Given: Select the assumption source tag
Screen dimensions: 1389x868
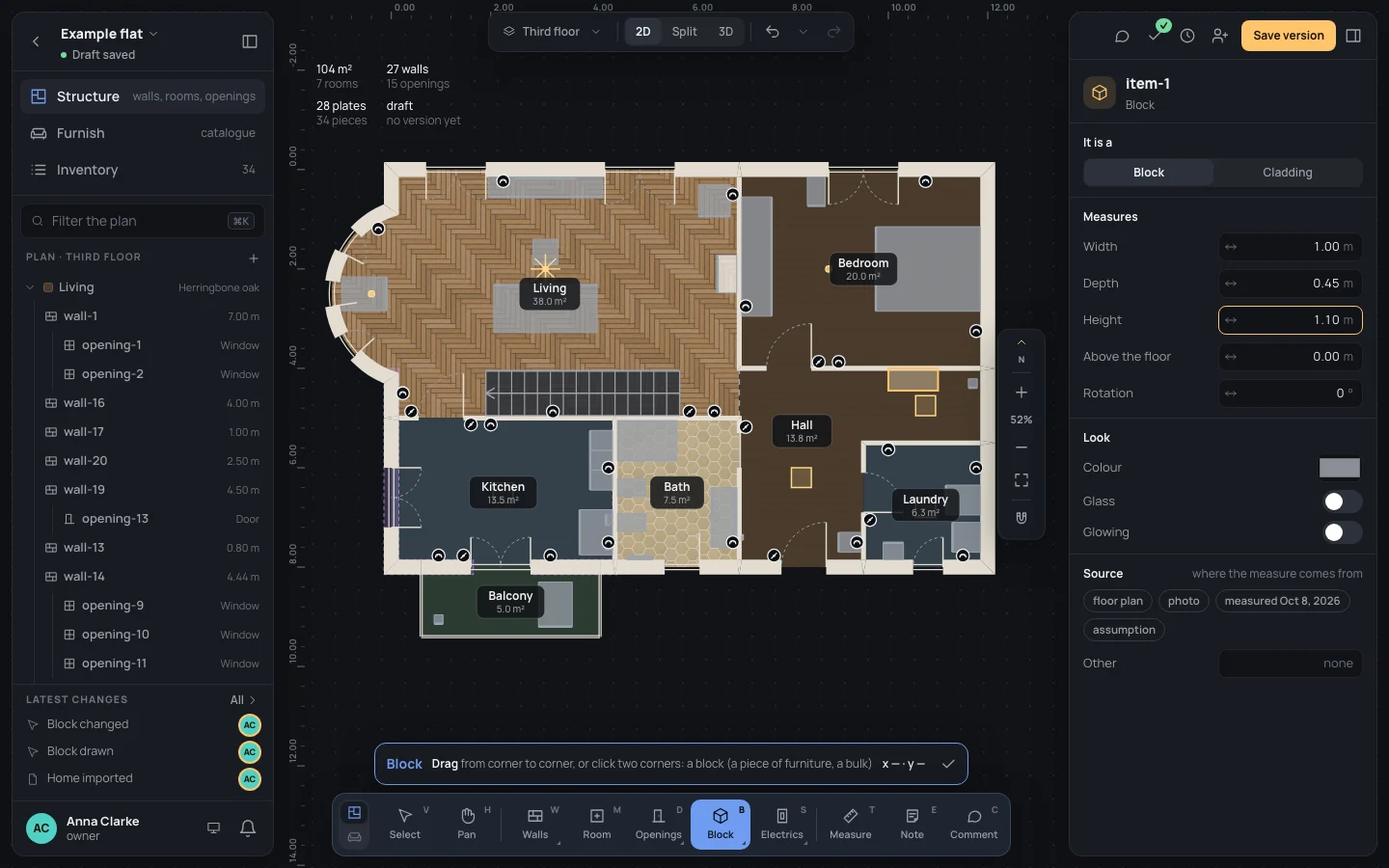Looking at the screenshot, I should (x=1124, y=630).
